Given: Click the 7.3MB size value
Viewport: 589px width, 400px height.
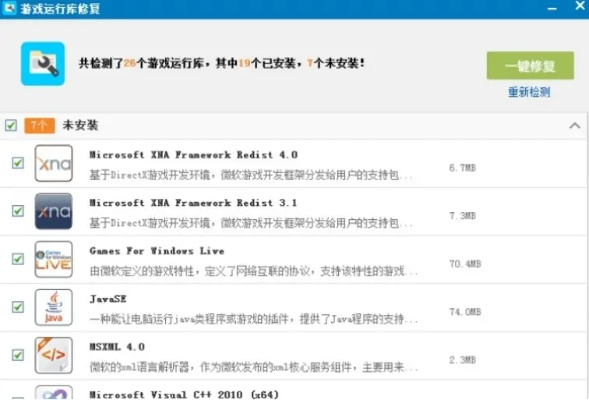Looking at the screenshot, I should (462, 216).
